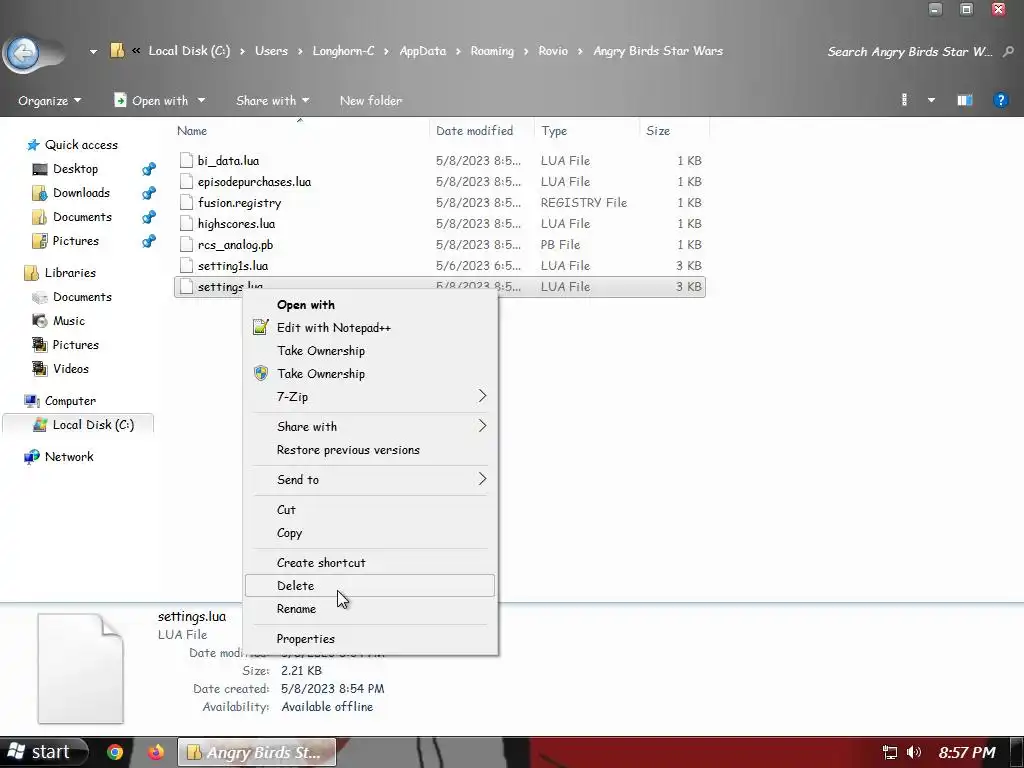Sort by Date modified column
Image resolution: width=1024 pixels, height=768 pixels.
475,131
